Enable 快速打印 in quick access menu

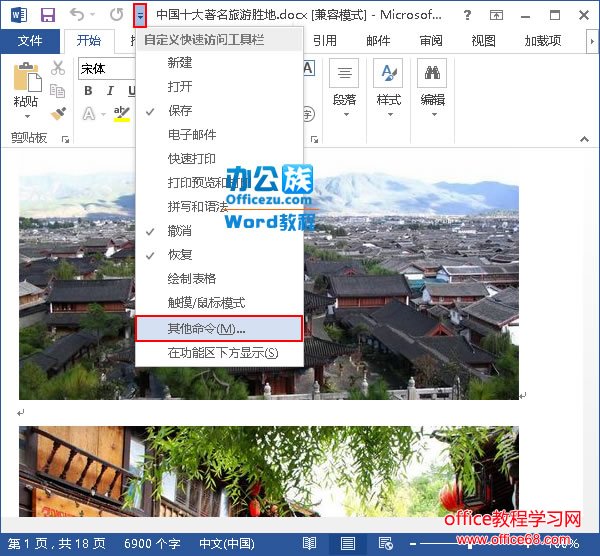click(220, 159)
